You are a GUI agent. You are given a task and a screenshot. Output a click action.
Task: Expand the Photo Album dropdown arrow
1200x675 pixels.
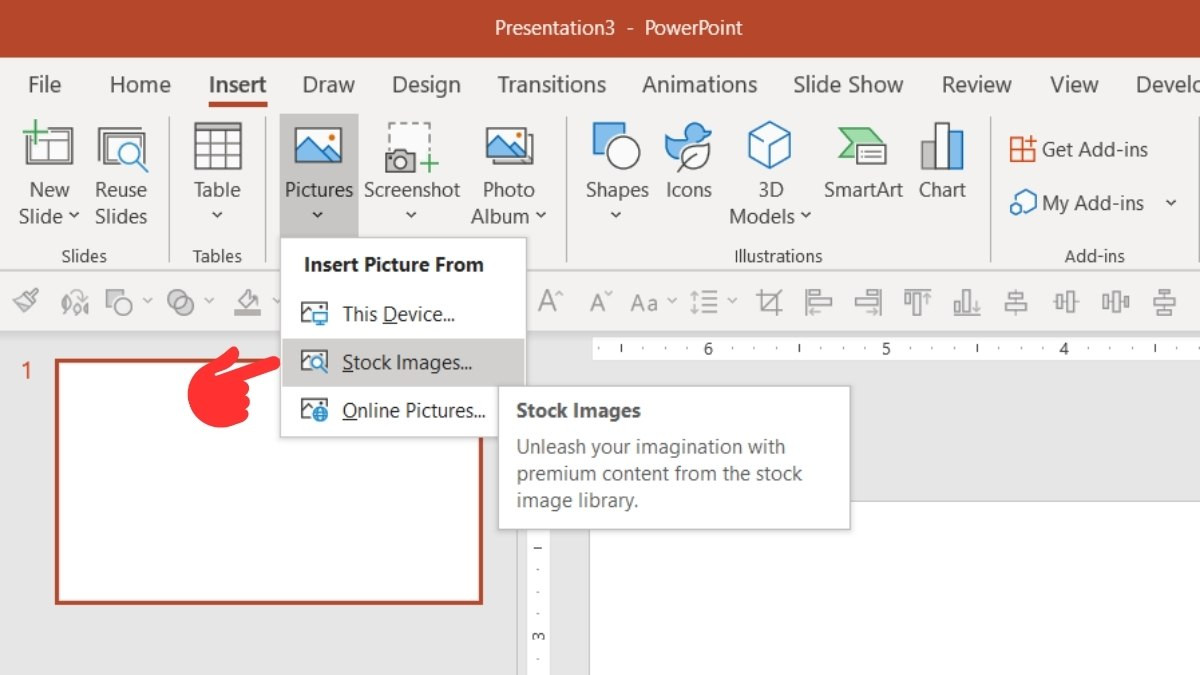[x=541, y=216]
